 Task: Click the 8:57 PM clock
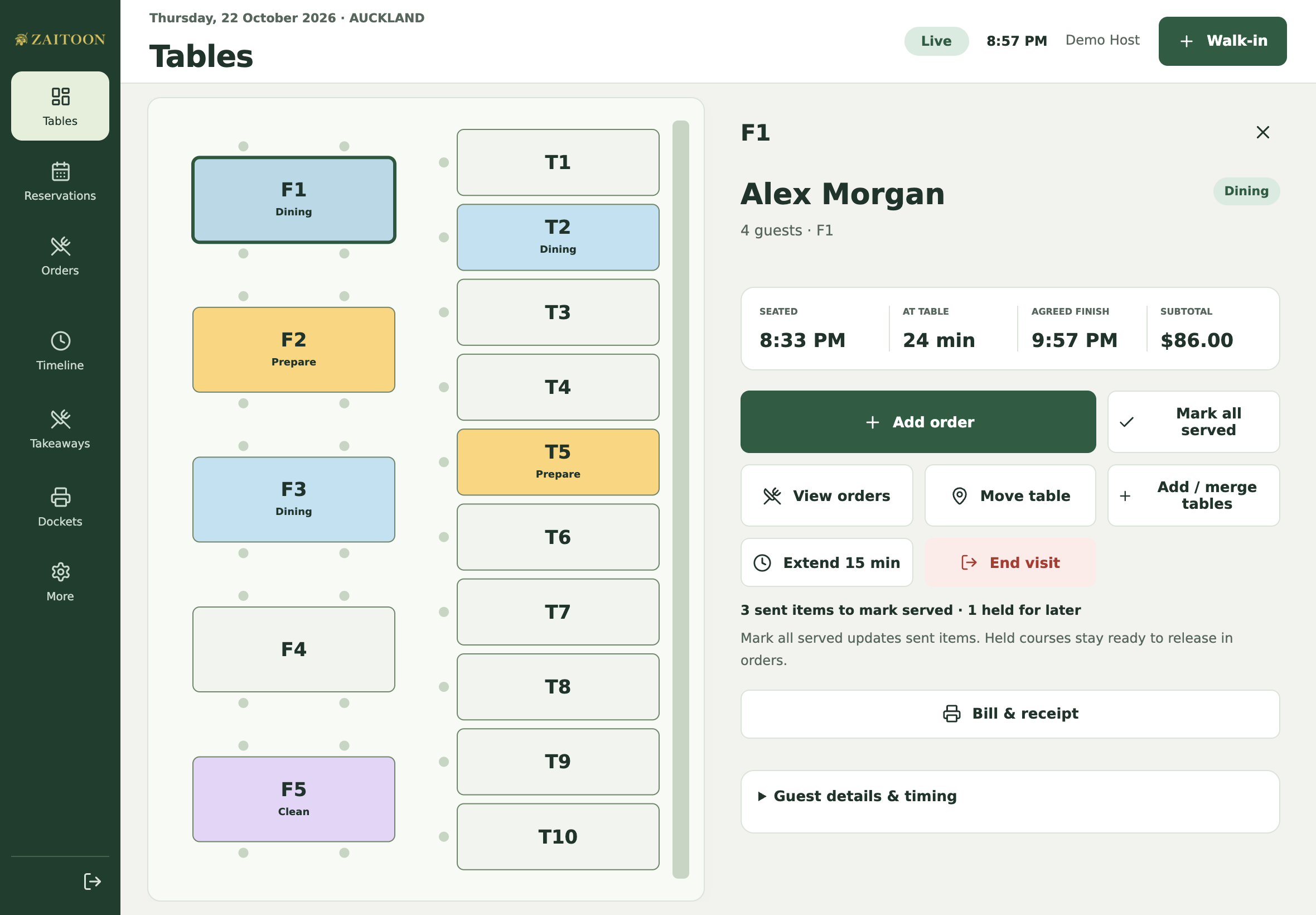pos(1017,41)
